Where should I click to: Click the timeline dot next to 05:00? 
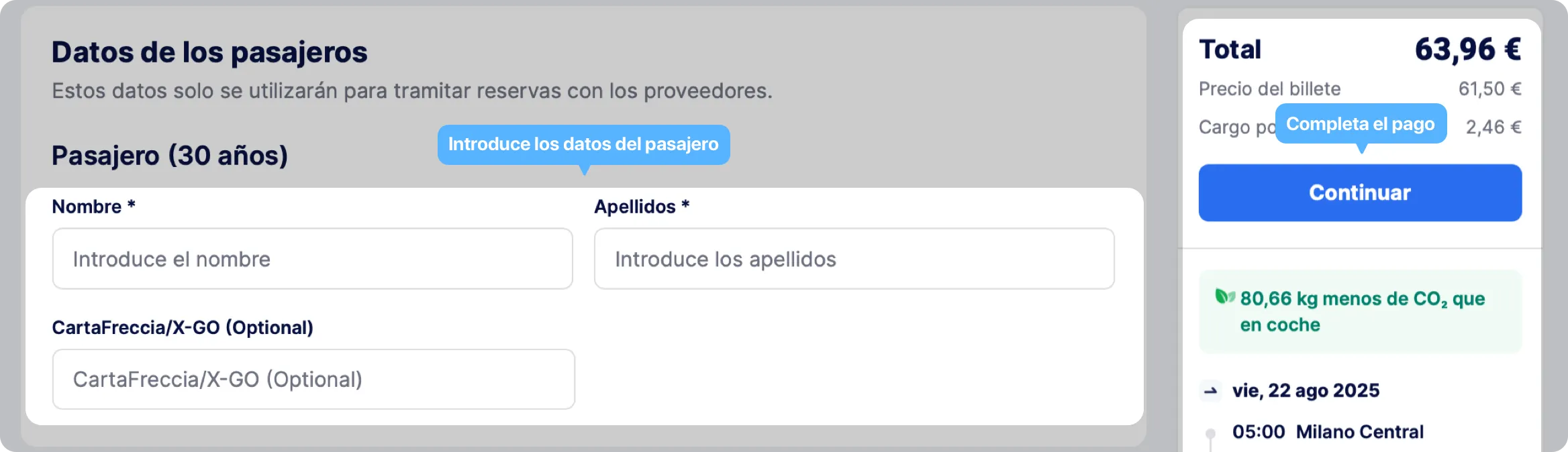tap(1210, 433)
